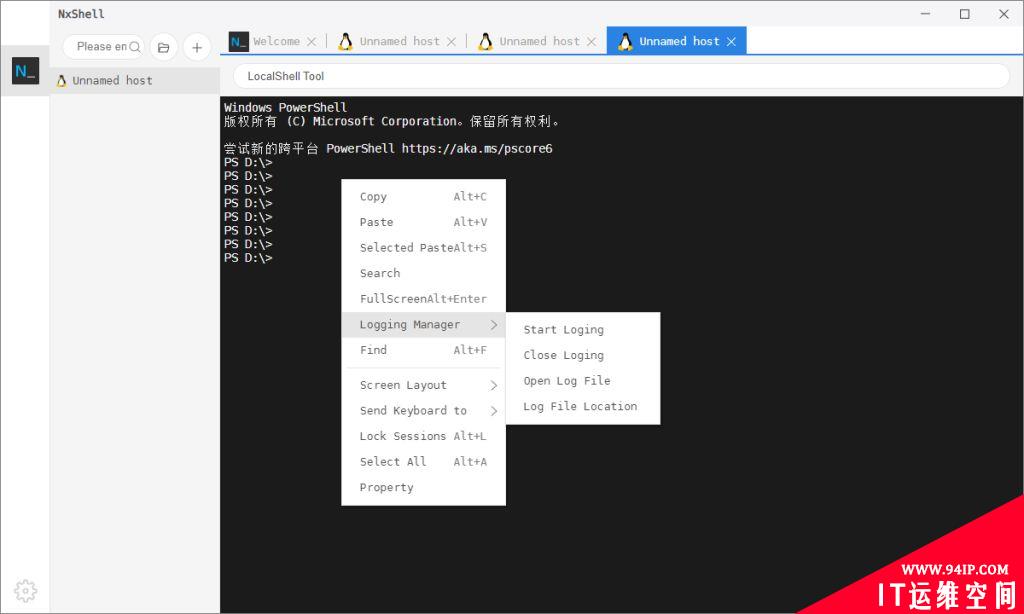
Task: Click the https://aka.ms/pscore6 link text
Action: click(x=477, y=149)
